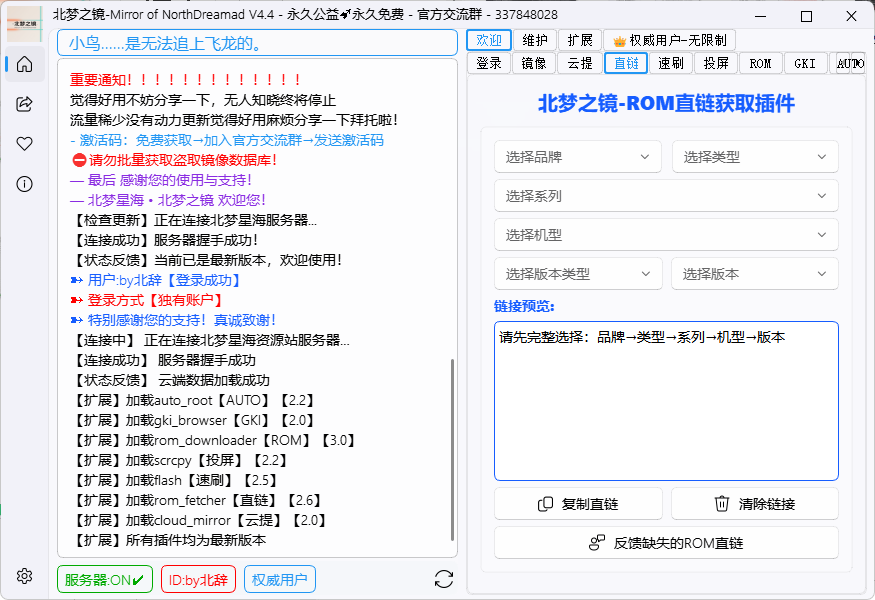The height and width of the screenshot is (600, 875).
Task: Open the GKI tab
Action: [805, 63]
